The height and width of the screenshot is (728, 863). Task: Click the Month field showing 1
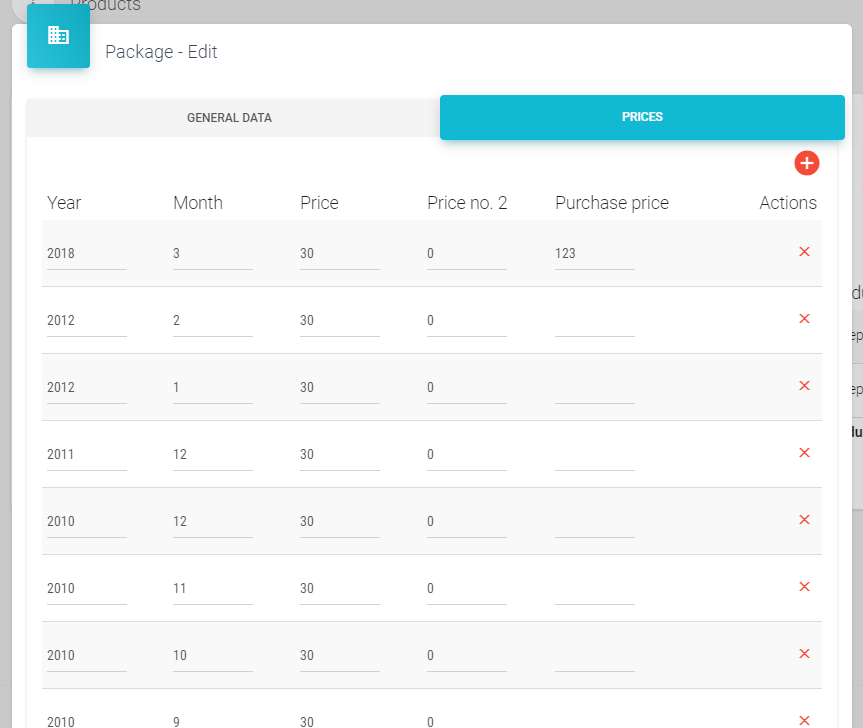(x=212, y=388)
